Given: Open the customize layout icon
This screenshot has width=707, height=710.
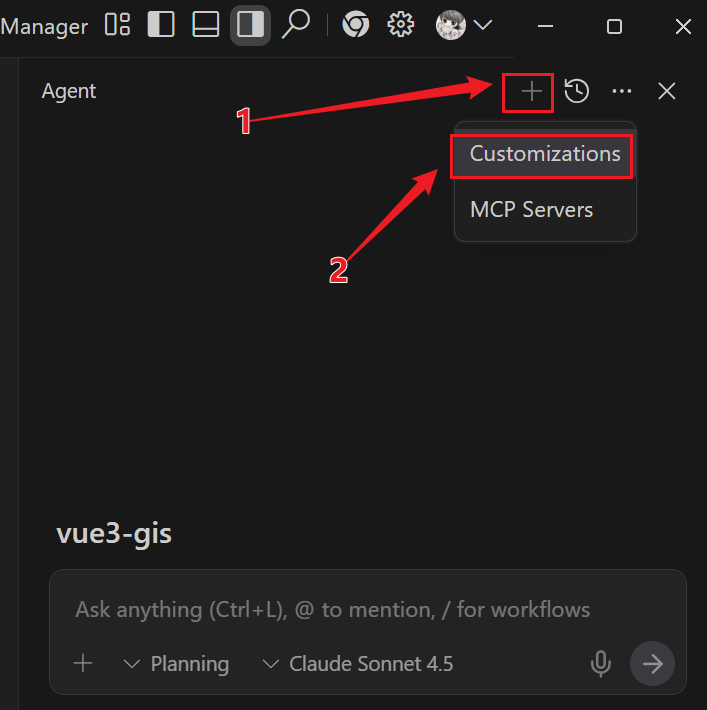Looking at the screenshot, I should [118, 25].
